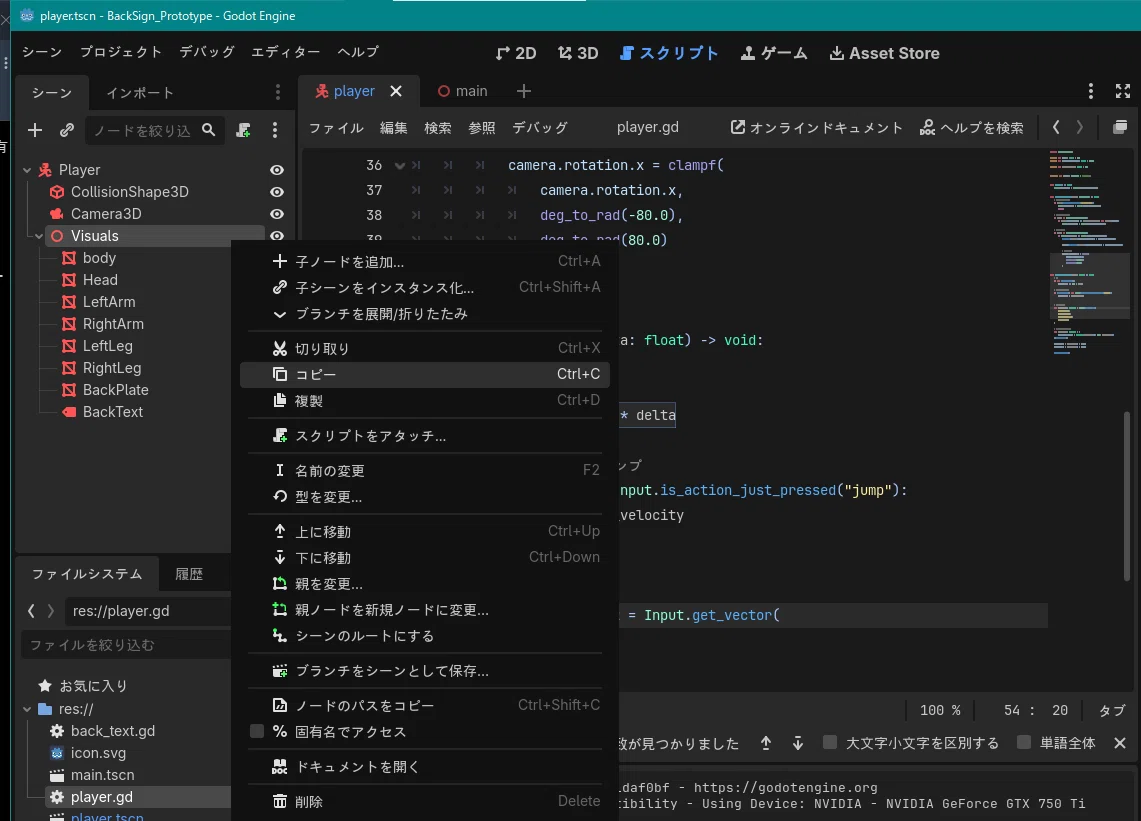Select the Head mesh node
The width and height of the screenshot is (1141, 821).
point(100,280)
